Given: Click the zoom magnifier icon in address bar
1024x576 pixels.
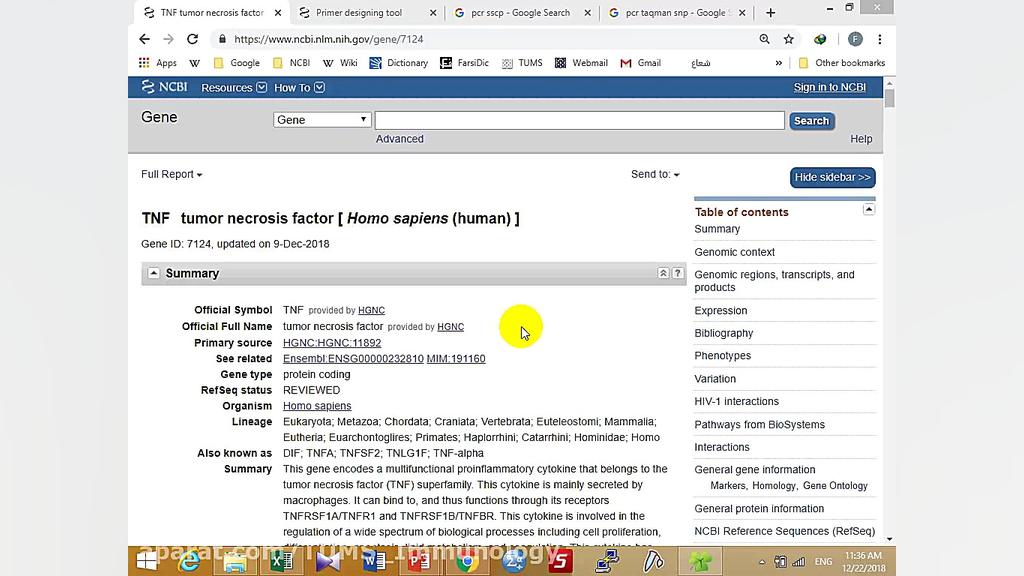Looking at the screenshot, I should tap(764, 39).
